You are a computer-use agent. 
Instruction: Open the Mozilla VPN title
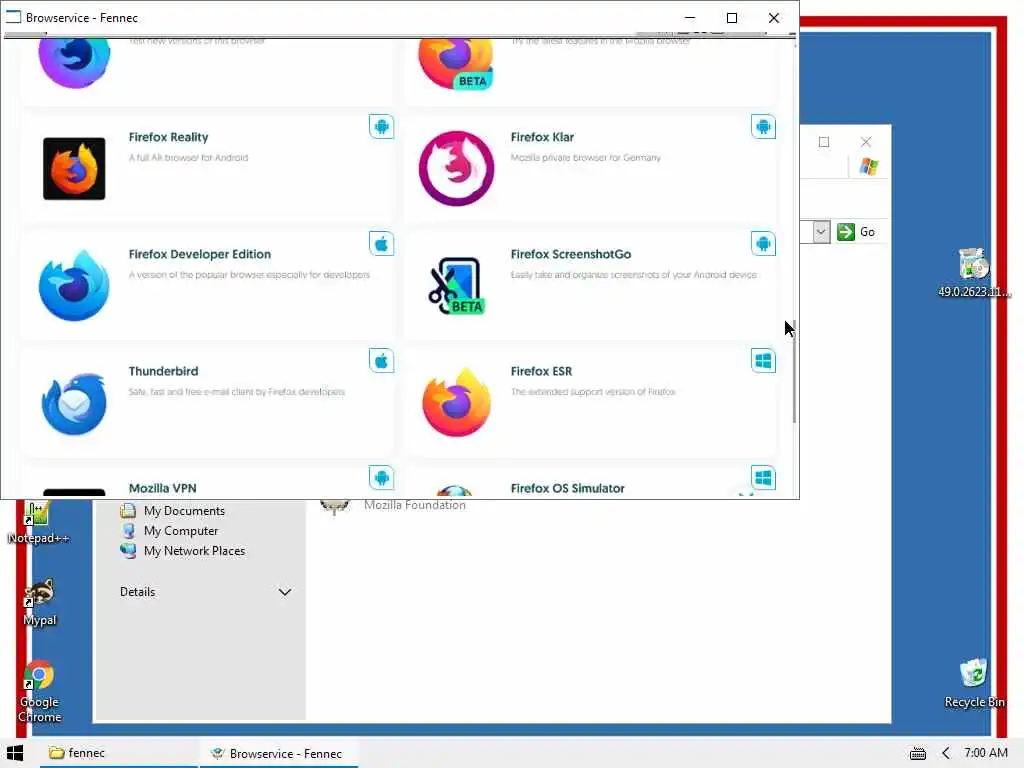coord(163,488)
